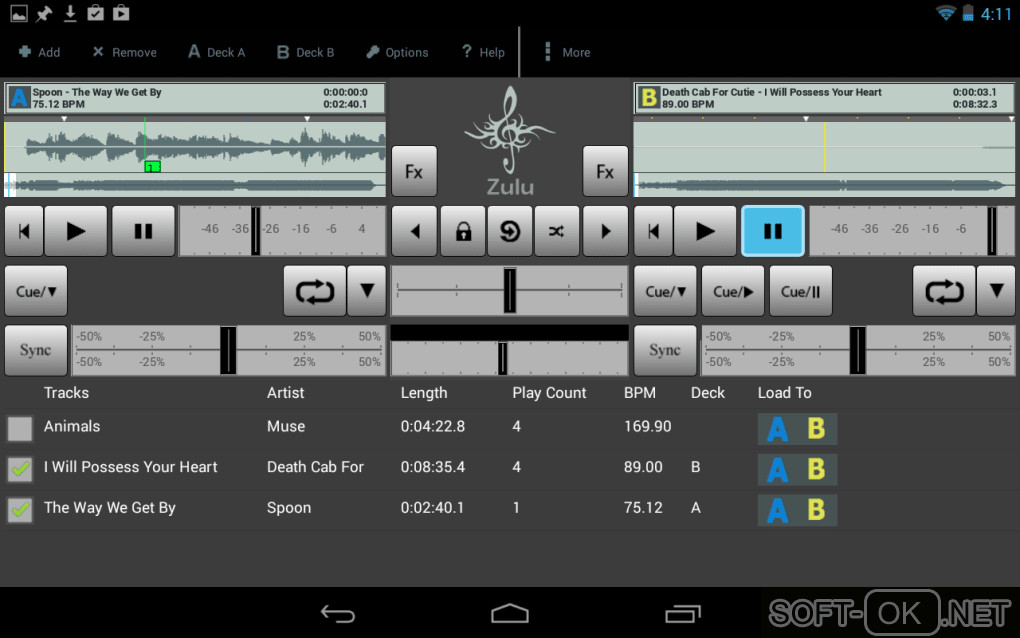
Task: Toggle Deck A loop button
Action: coord(315,291)
